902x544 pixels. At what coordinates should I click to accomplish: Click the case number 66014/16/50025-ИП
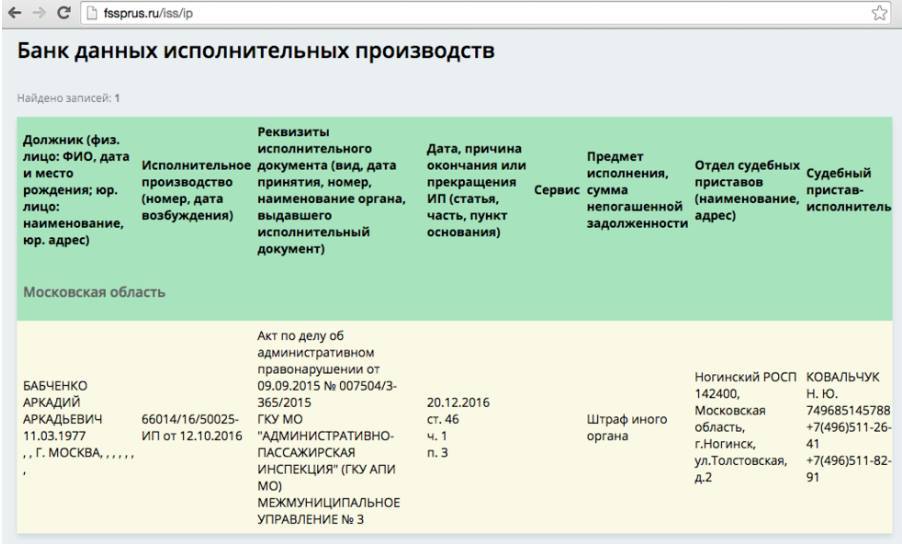coord(191,426)
